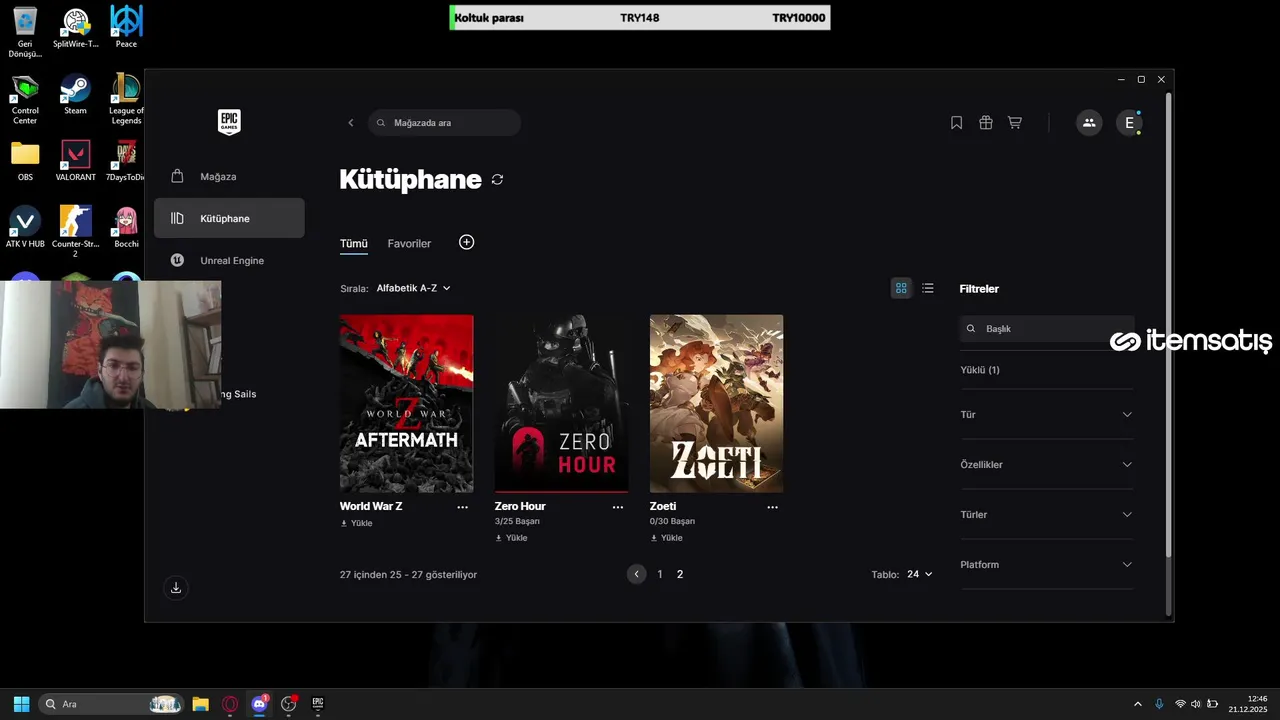The width and height of the screenshot is (1280, 720).
Task: Open the Bocchi desktop shortcut
Action: [126, 227]
